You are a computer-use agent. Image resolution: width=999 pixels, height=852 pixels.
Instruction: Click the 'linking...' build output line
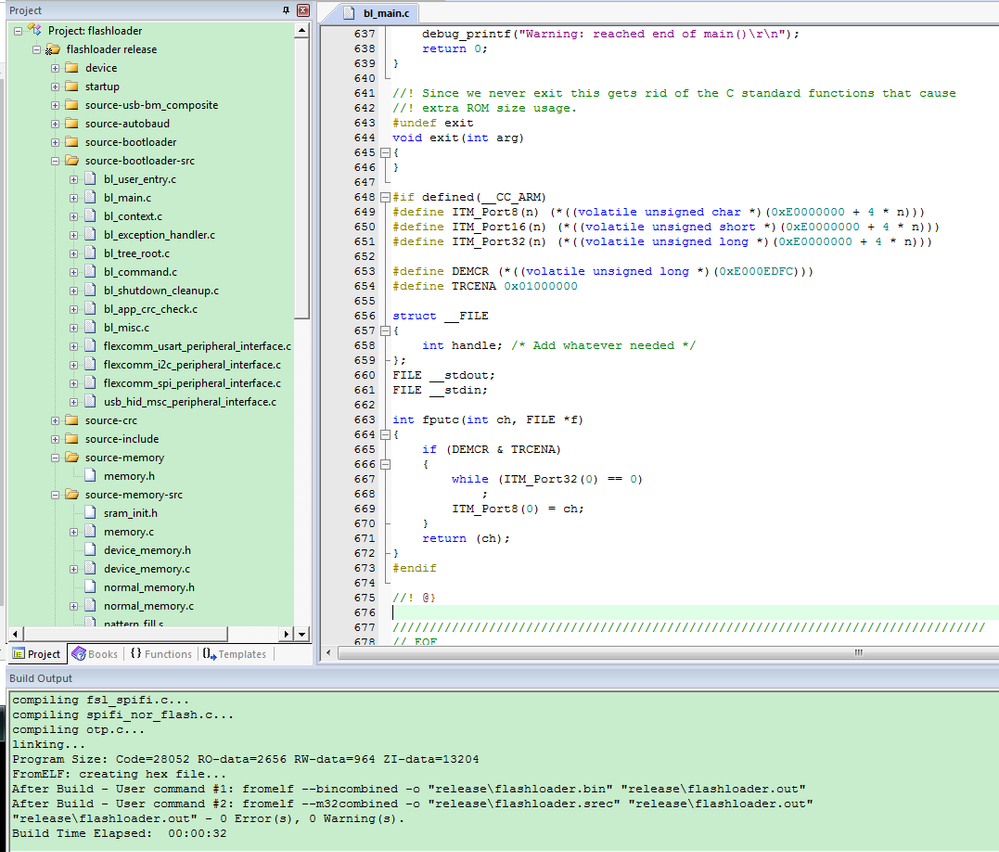(x=48, y=744)
